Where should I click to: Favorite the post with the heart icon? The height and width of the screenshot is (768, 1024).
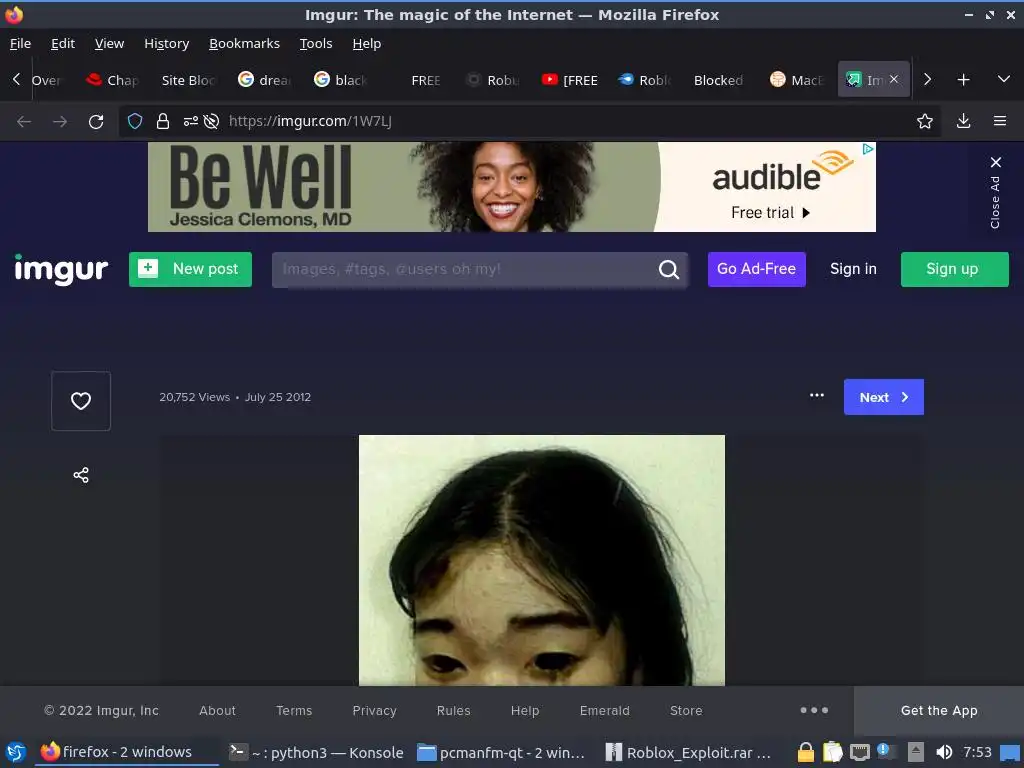pos(81,401)
